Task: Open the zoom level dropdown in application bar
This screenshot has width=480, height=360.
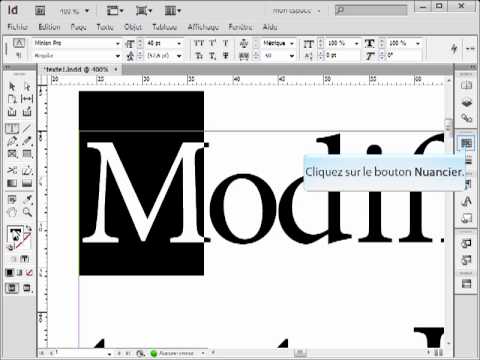Action: pos(87,11)
